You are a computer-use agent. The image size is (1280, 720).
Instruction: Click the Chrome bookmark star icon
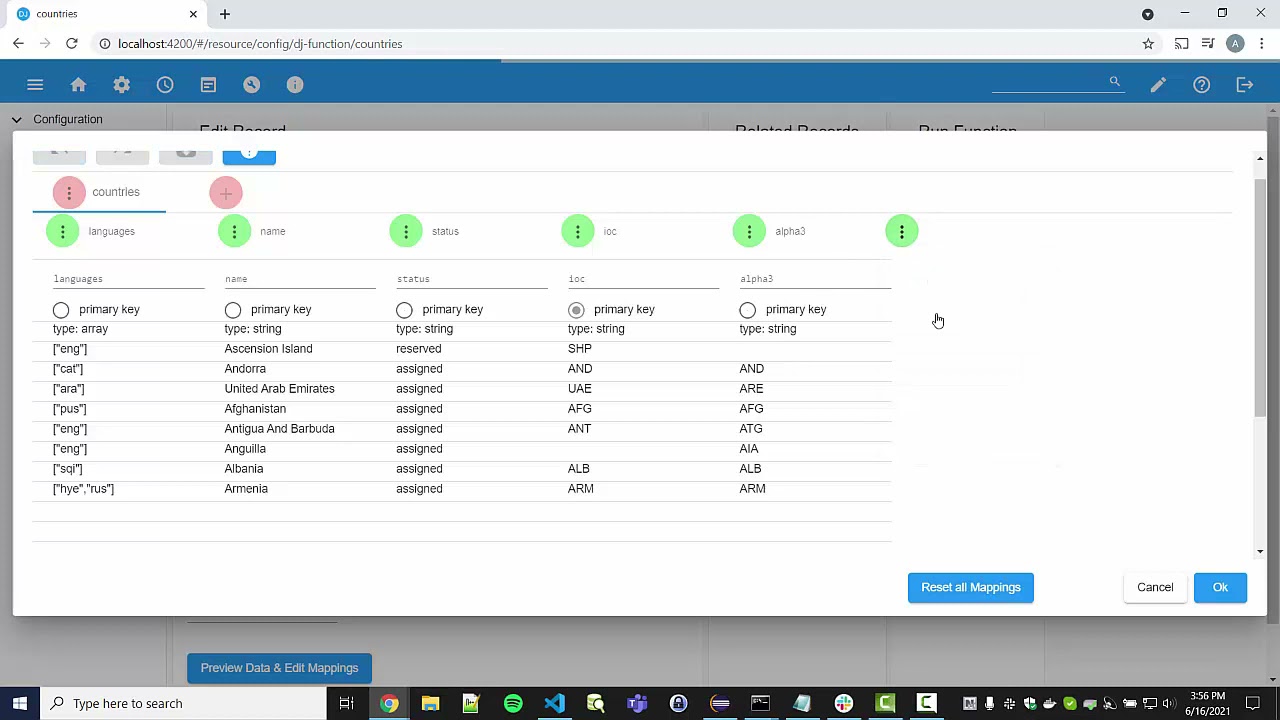1148,44
